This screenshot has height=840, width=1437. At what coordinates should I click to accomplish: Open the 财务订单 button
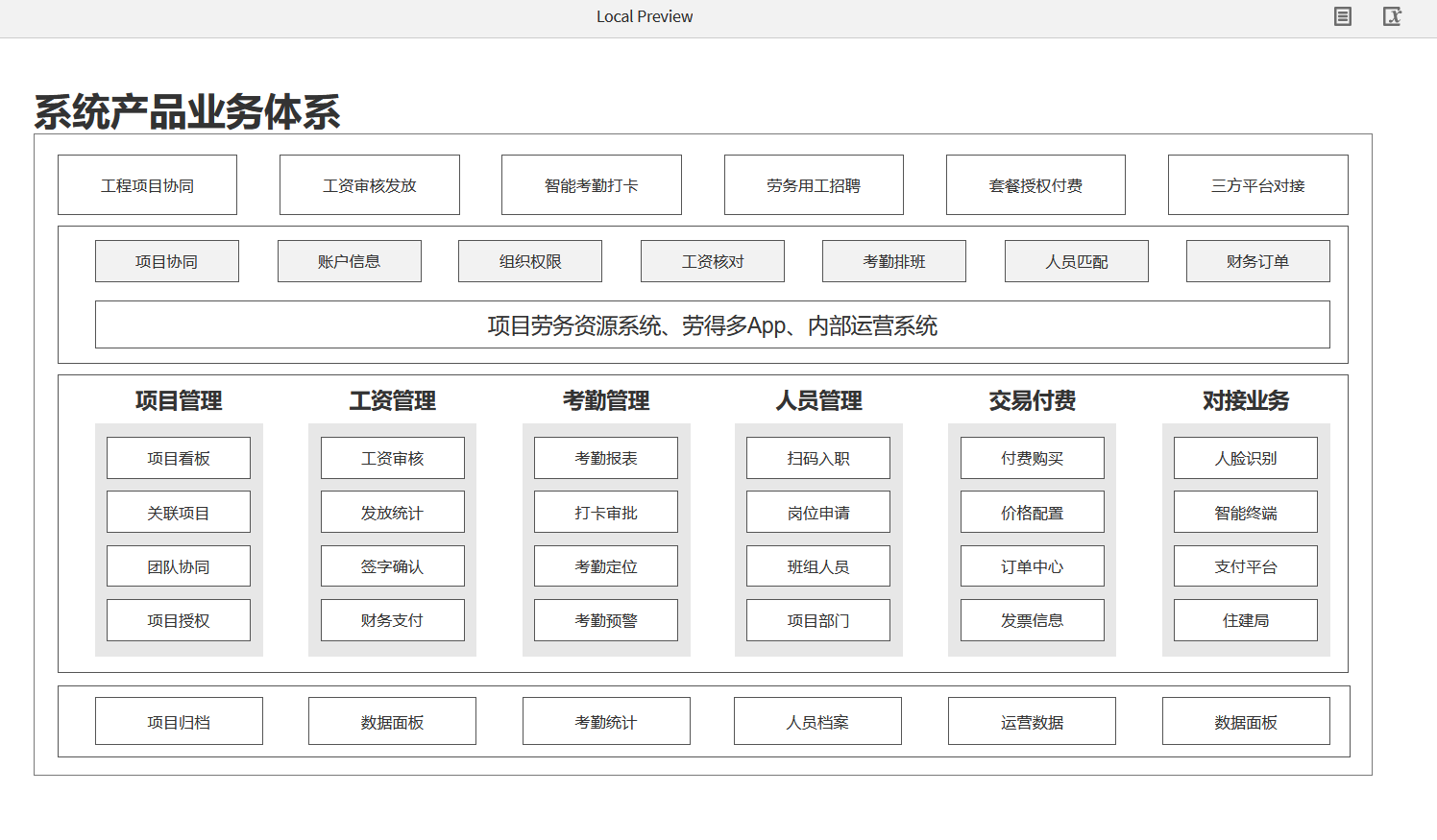(x=1258, y=261)
